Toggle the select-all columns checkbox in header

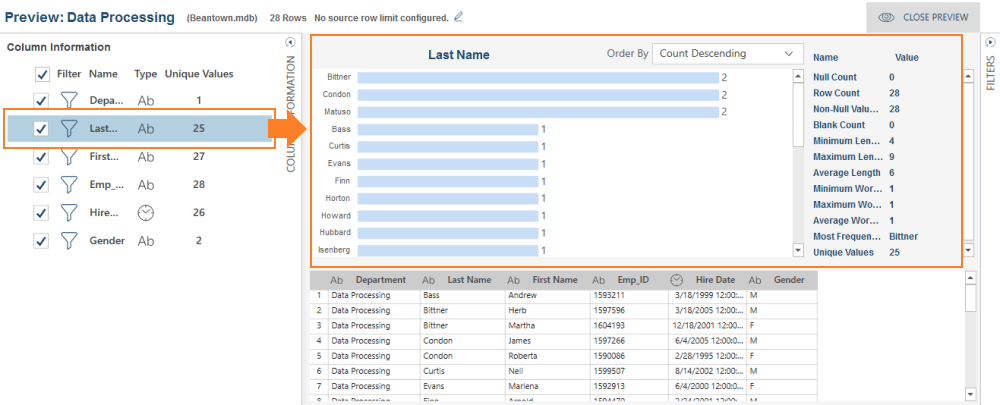[x=42, y=74]
